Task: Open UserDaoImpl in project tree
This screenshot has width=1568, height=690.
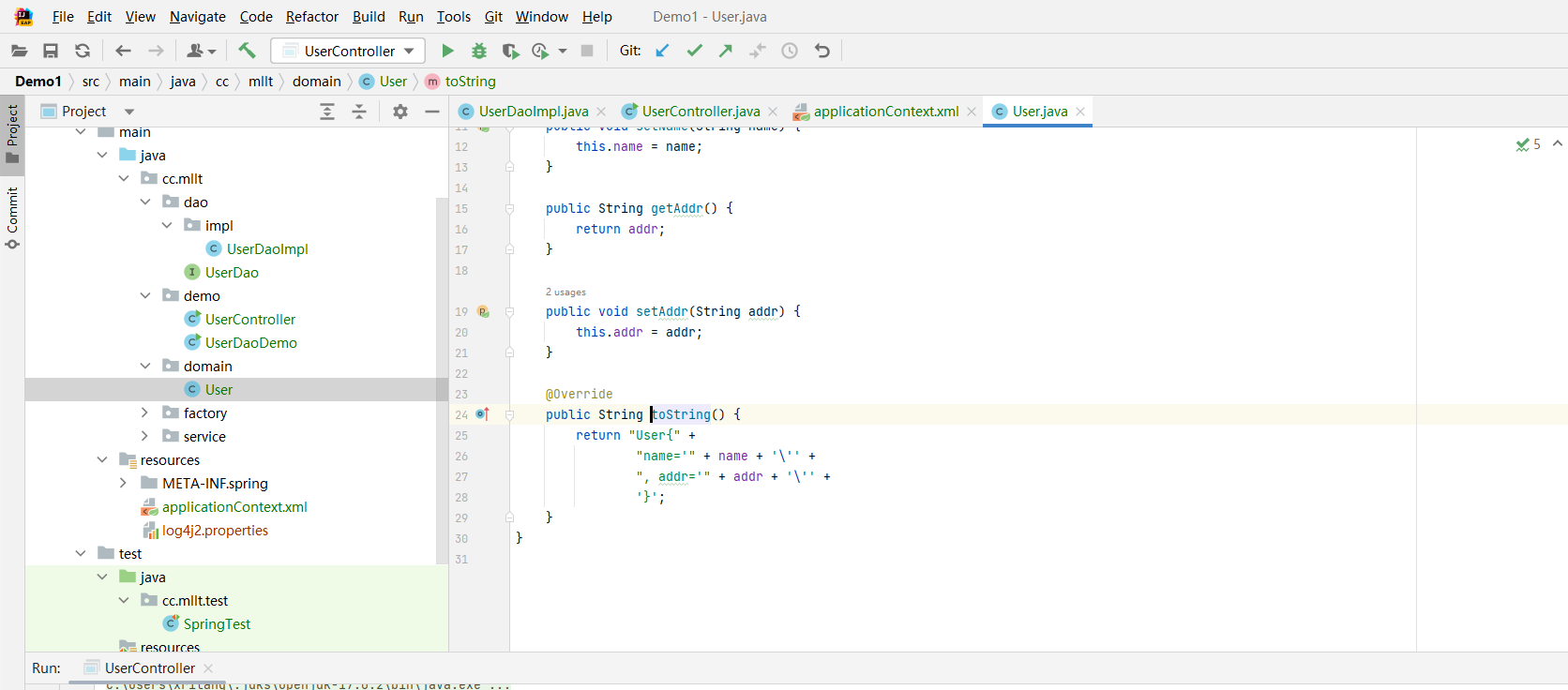Action: point(267,249)
